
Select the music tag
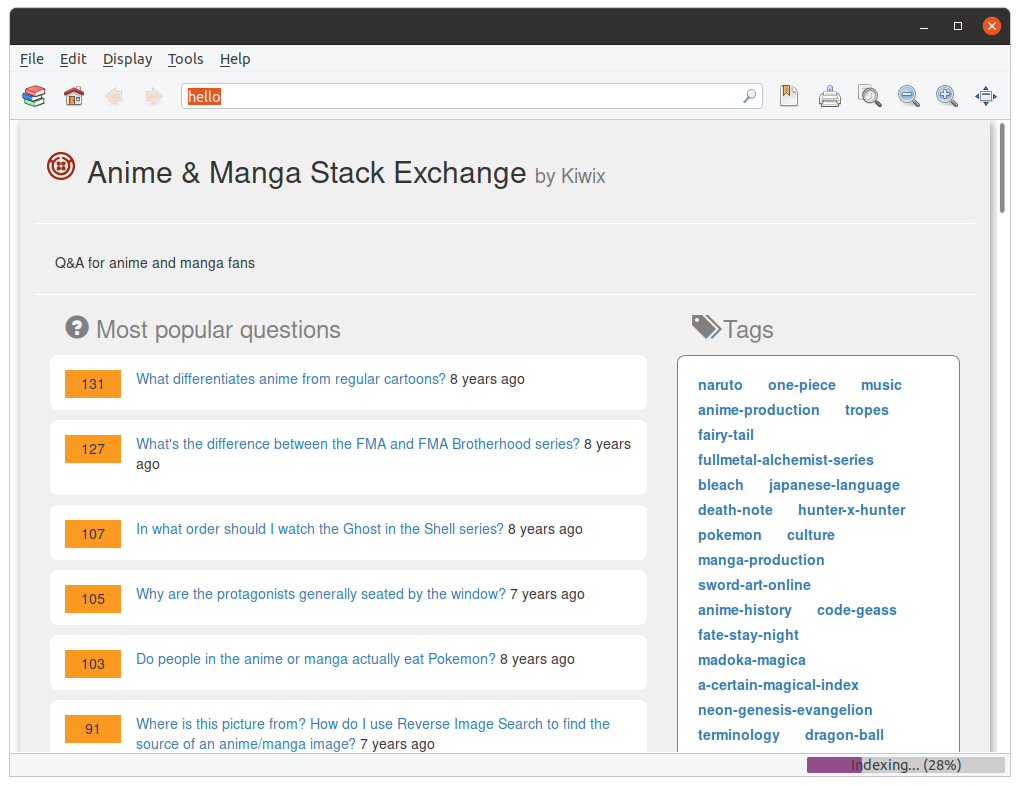(881, 385)
